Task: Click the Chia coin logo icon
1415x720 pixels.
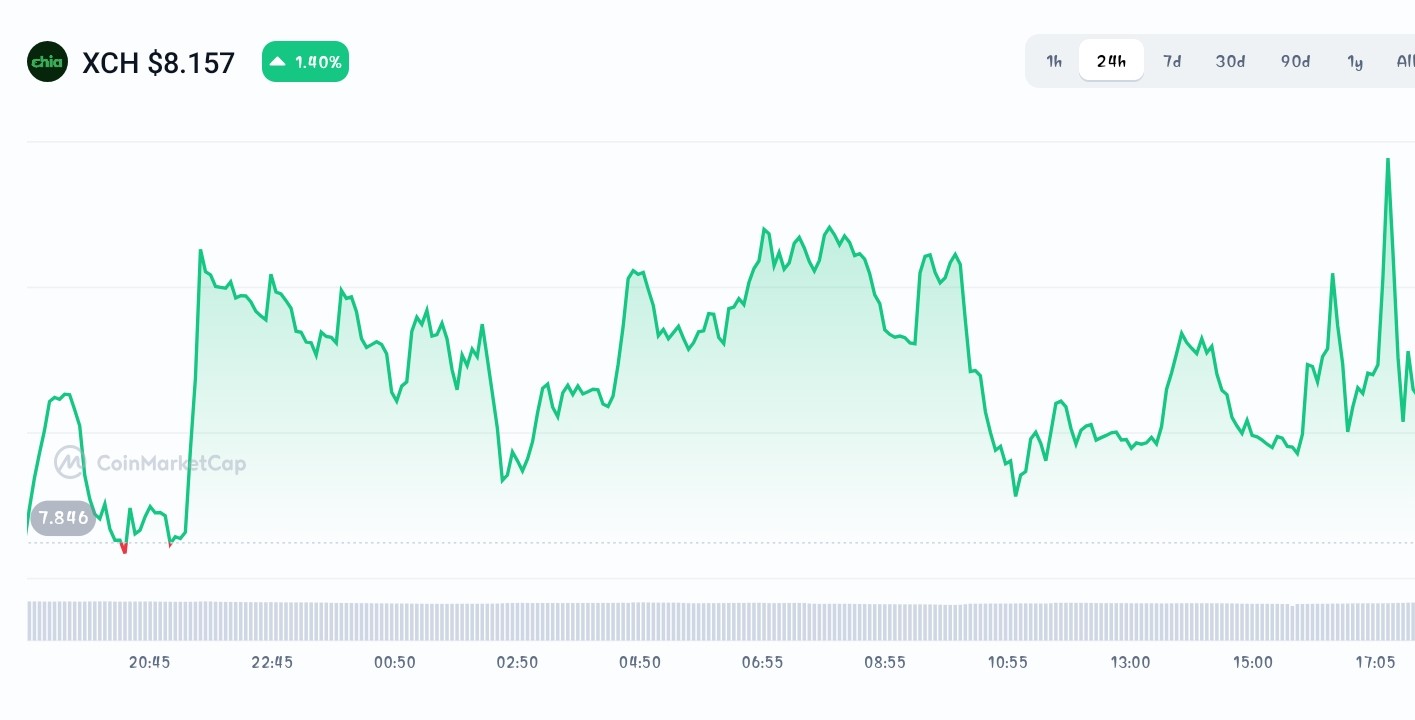Action: [x=47, y=61]
